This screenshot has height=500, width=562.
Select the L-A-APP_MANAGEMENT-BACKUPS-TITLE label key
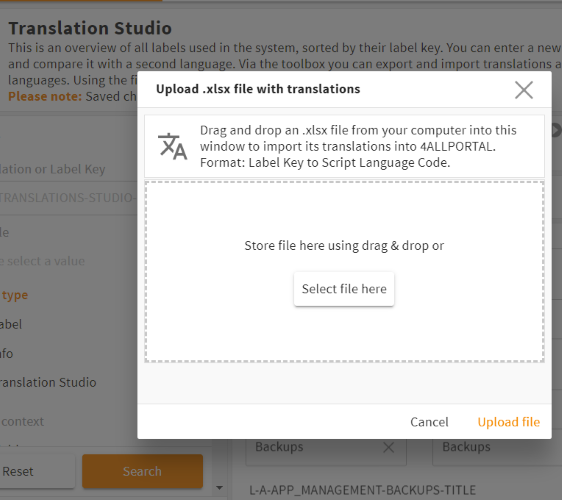point(362,490)
